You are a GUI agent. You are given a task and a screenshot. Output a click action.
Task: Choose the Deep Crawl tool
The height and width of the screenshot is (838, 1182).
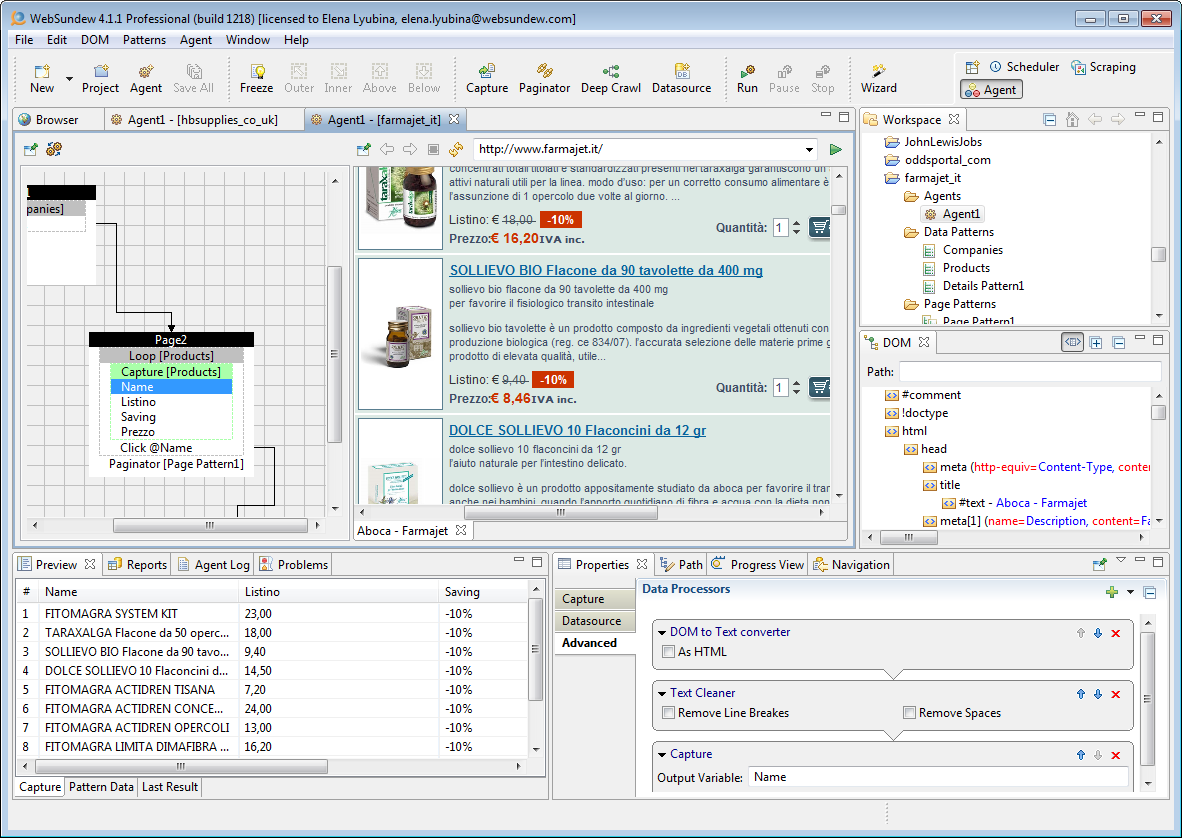pos(611,78)
